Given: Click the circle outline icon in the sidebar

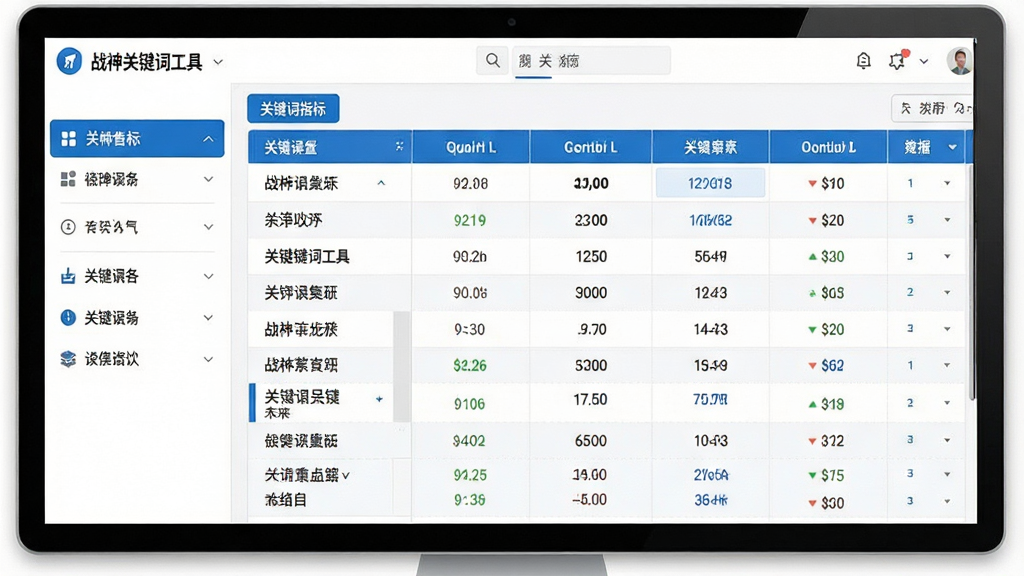Looking at the screenshot, I should [x=68, y=227].
